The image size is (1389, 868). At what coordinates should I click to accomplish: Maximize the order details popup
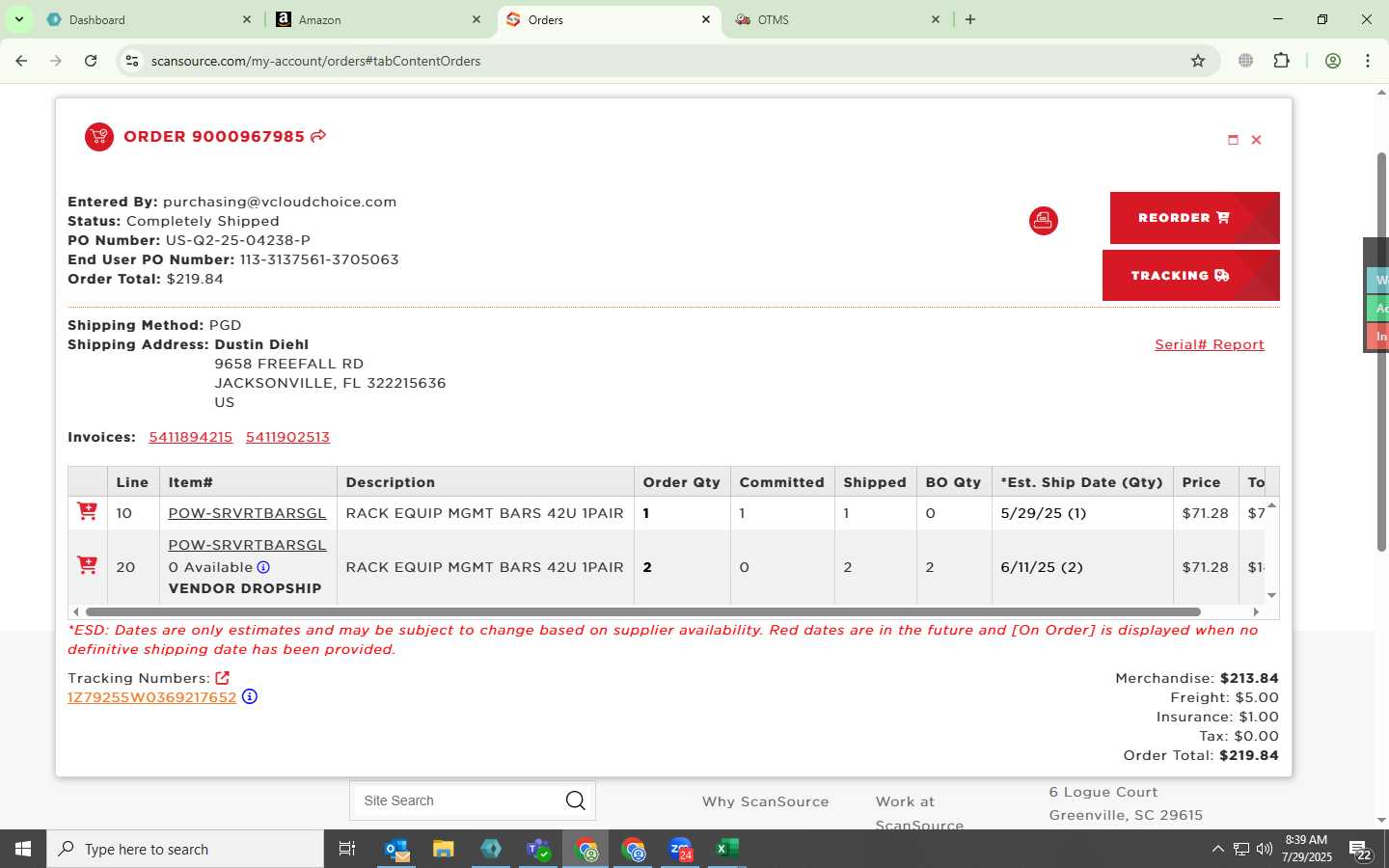coord(1233,140)
